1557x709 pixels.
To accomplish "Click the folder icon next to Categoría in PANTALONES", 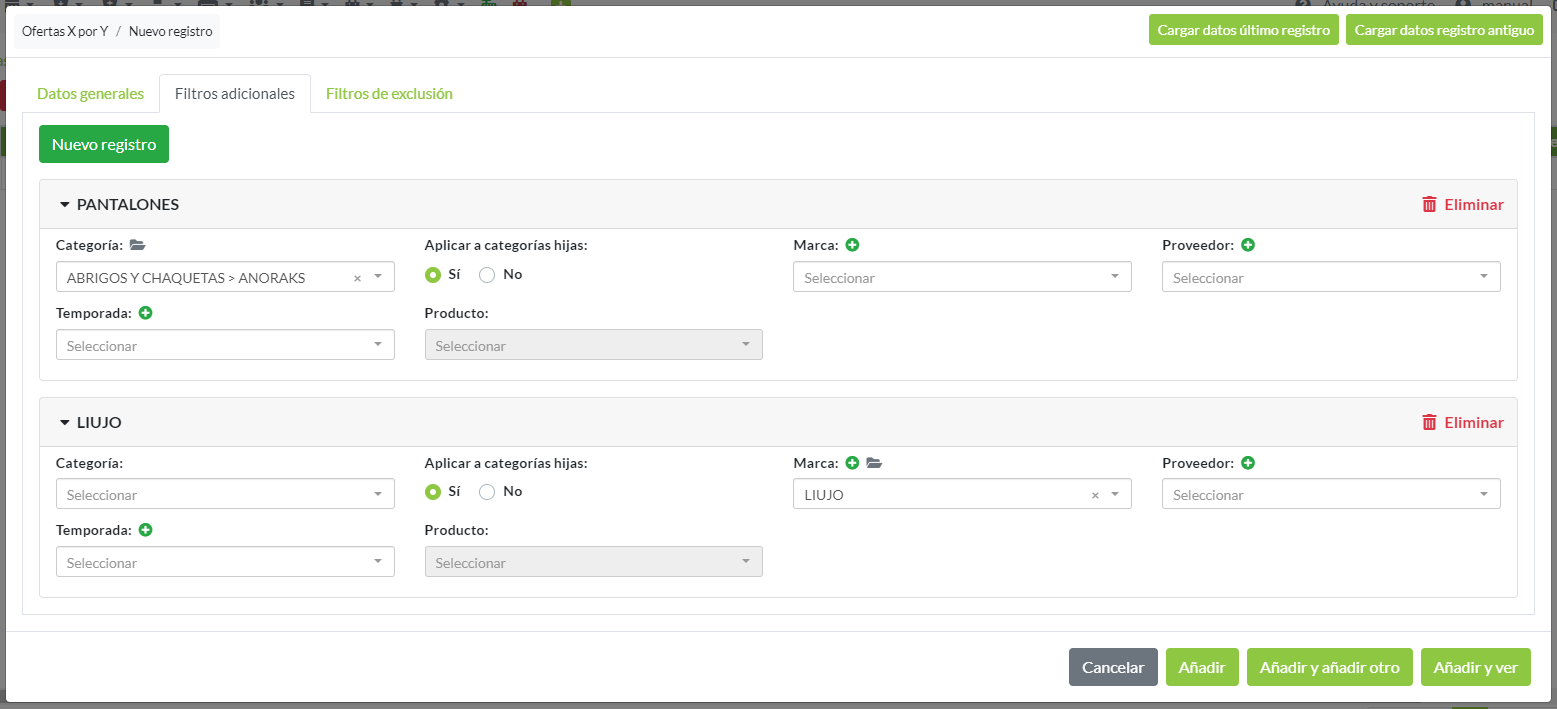I will [138, 245].
